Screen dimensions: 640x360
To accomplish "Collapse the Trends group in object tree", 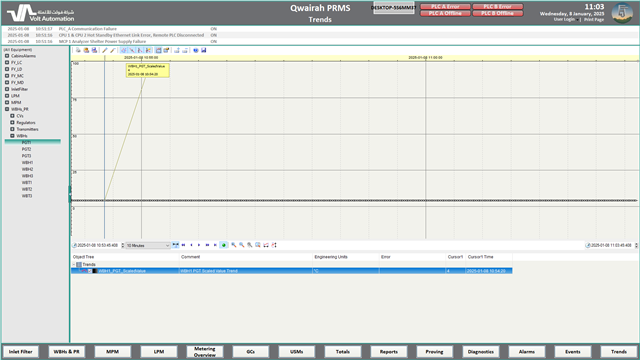I will 73,264.
